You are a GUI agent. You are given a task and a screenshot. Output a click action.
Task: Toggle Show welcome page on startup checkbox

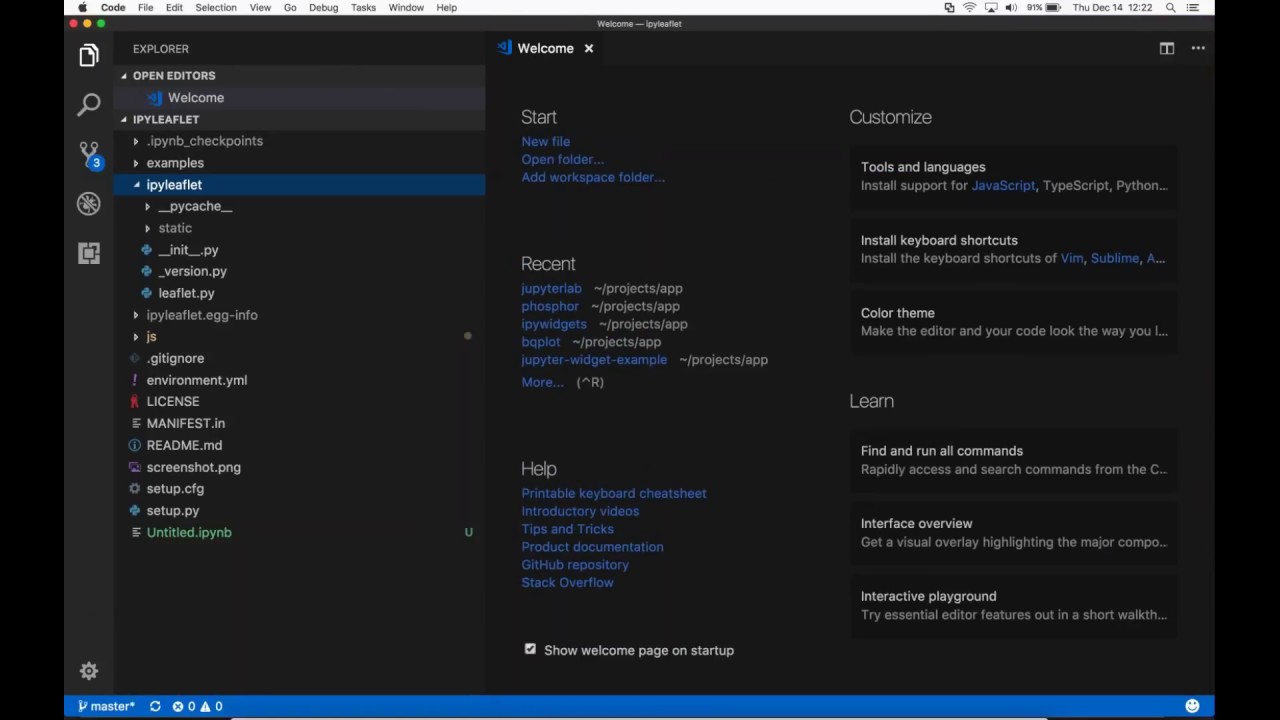(x=530, y=649)
